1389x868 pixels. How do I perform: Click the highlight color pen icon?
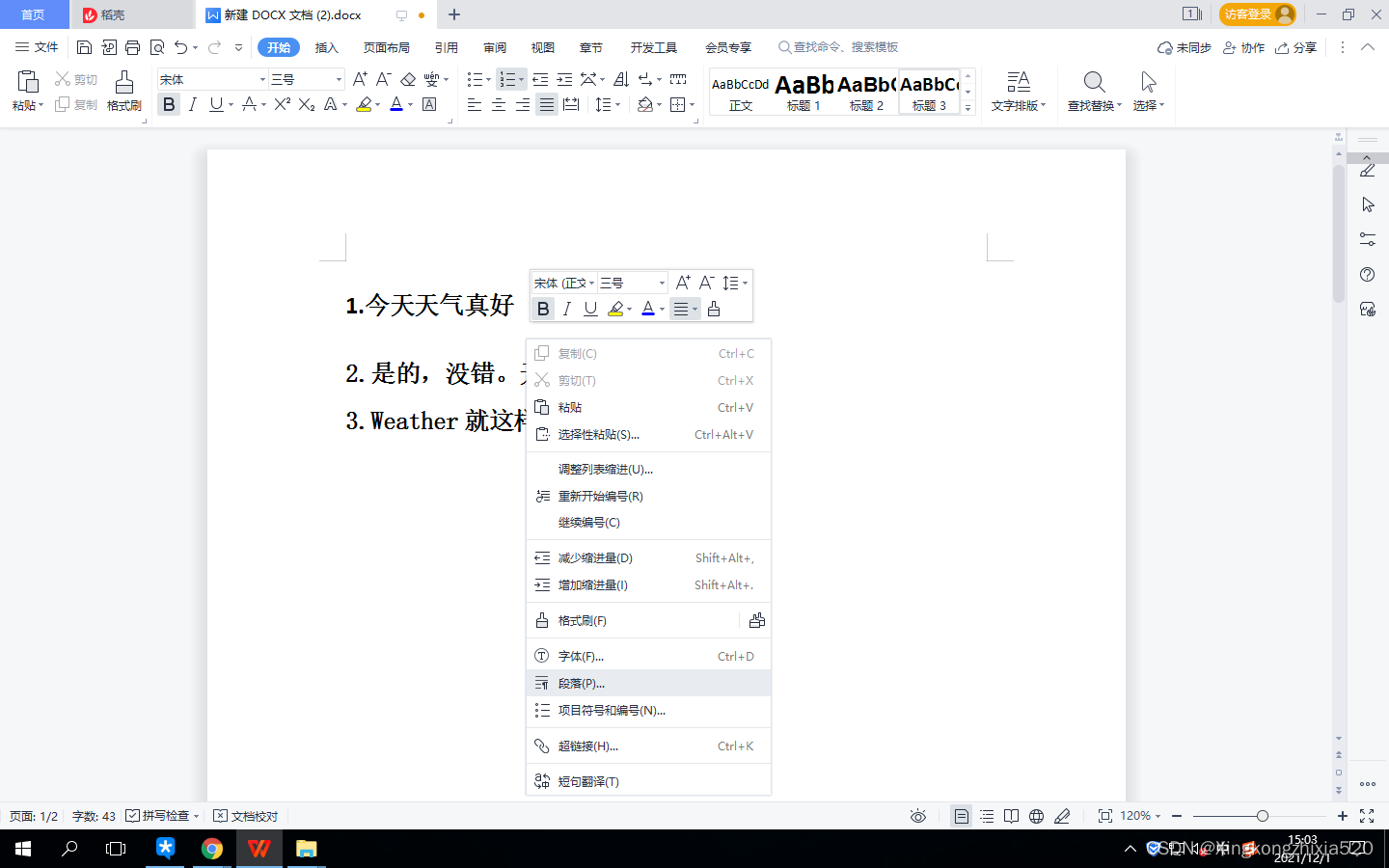tap(366, 103)
